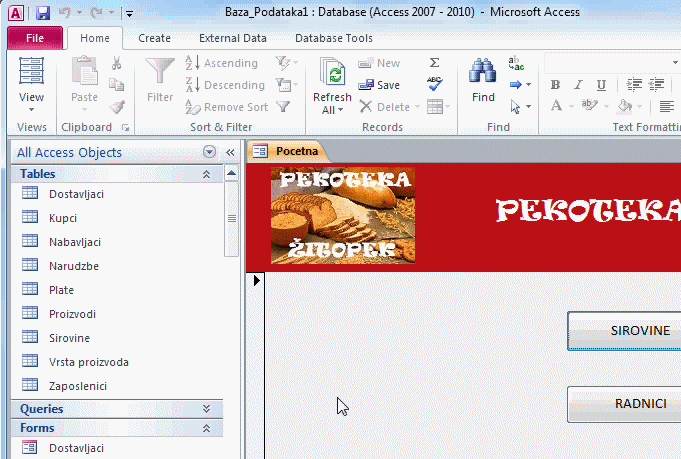Click Delete record button
The width and height of the screenshot is (681, 459).
(385, 107)
